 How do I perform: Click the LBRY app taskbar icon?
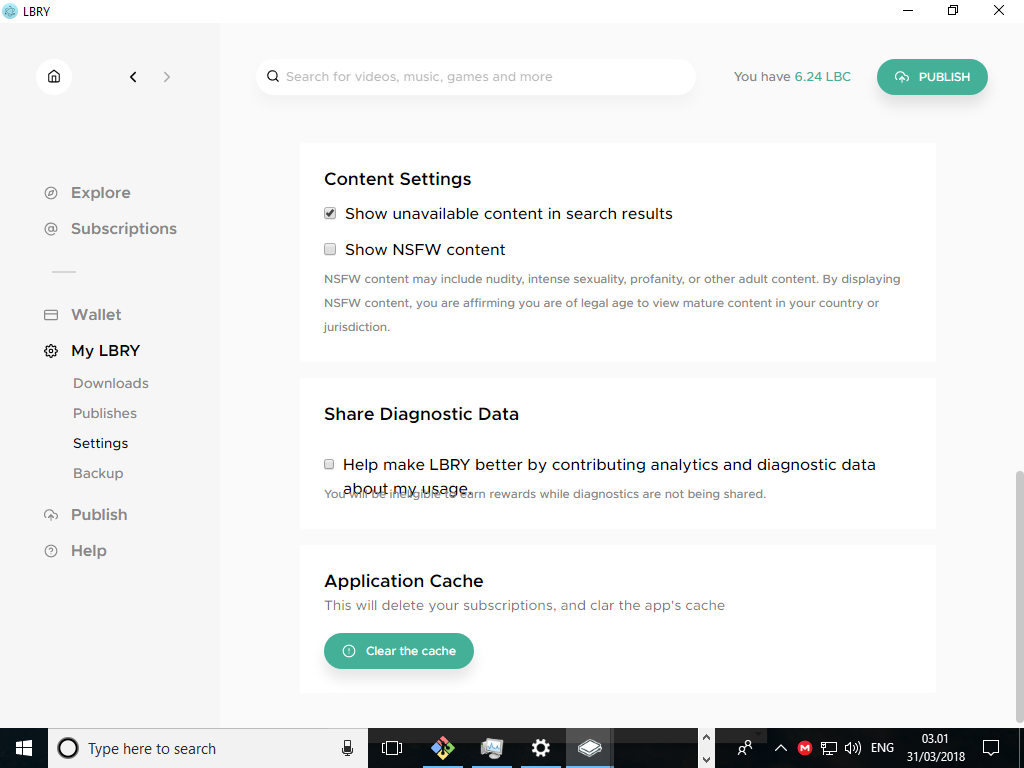[x=589, y=748]
